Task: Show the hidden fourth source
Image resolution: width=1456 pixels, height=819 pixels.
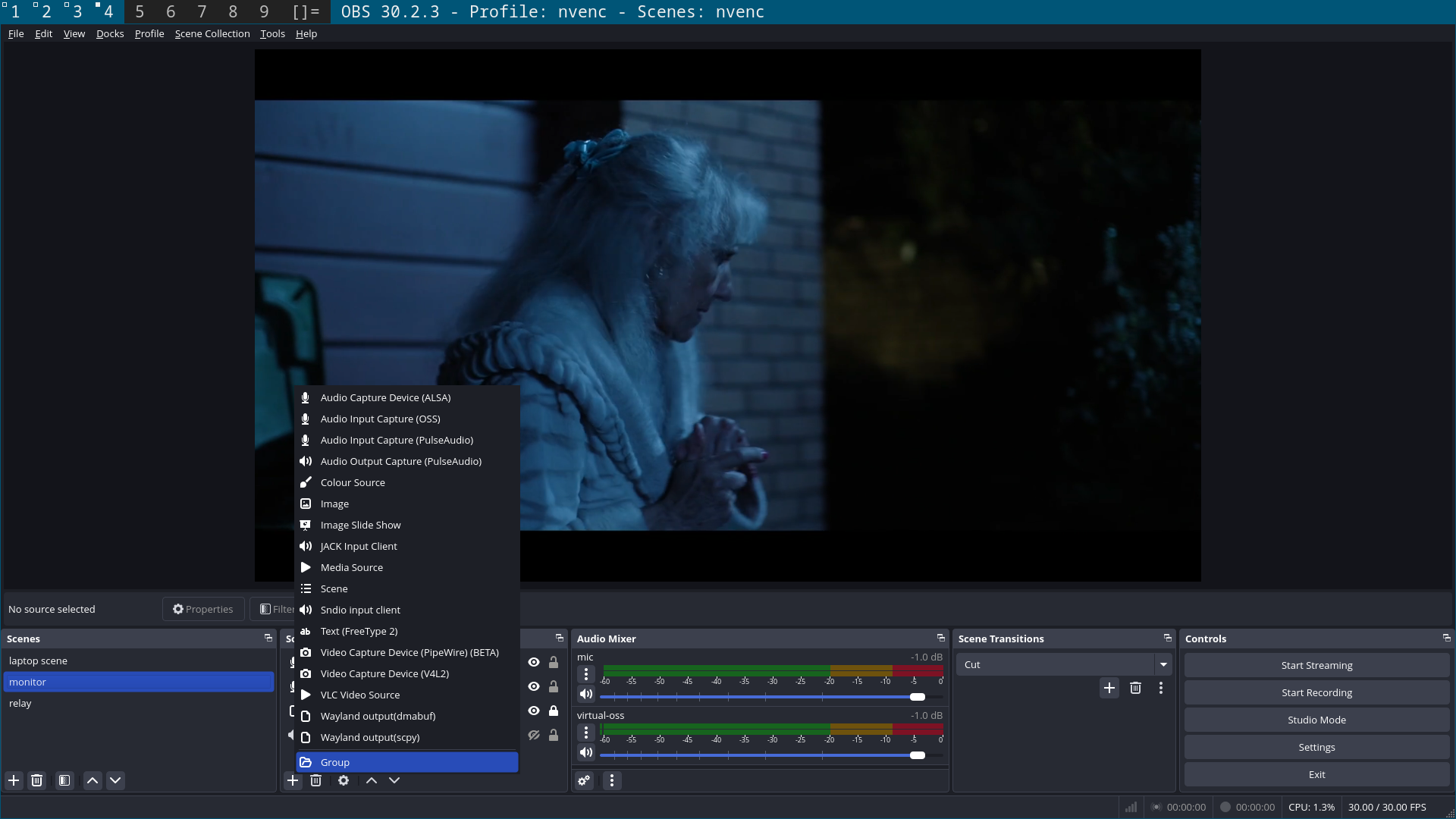Action: click(x=534, y=735)
